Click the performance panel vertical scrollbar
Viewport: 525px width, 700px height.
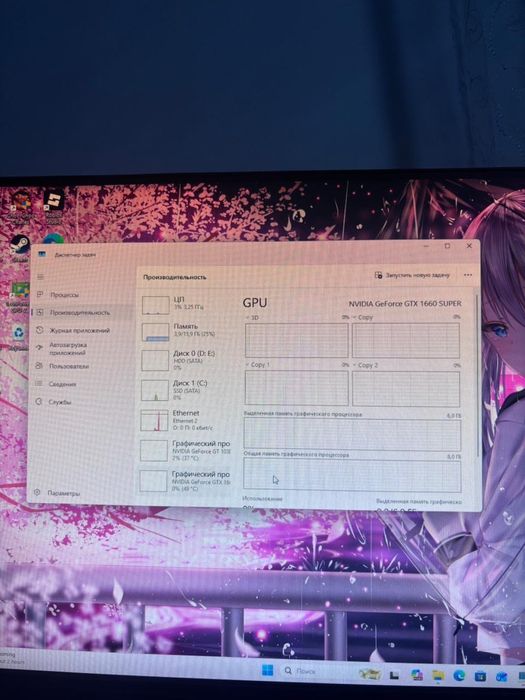click(478, 375)
